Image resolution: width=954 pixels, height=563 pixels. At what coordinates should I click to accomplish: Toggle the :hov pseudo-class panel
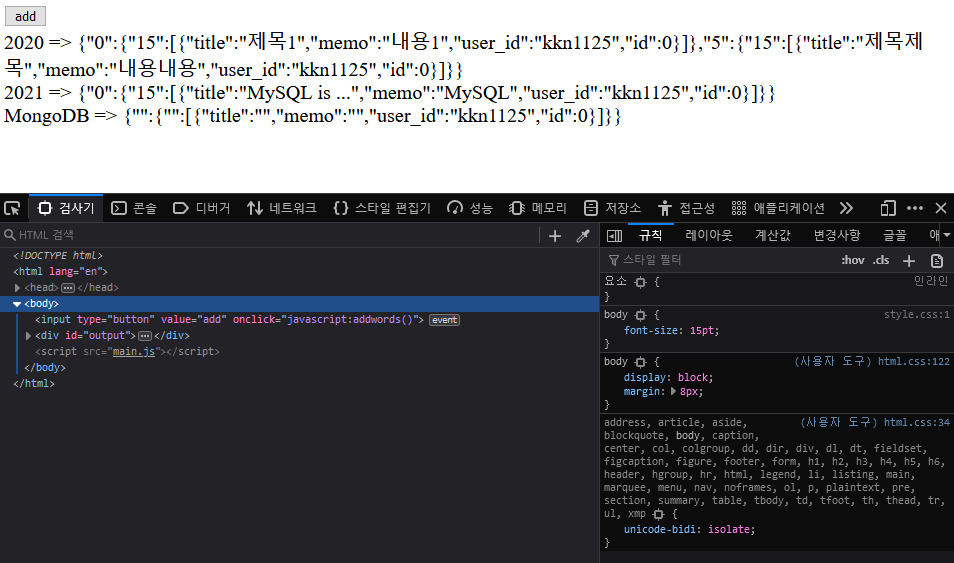[852, 260]
